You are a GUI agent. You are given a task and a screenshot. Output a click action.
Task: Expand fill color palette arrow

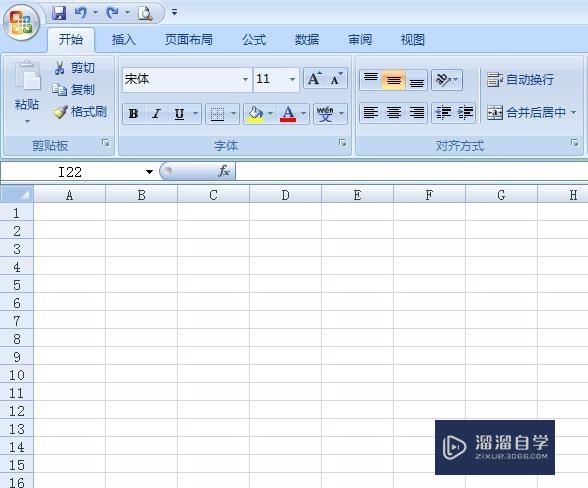(270, 113)
